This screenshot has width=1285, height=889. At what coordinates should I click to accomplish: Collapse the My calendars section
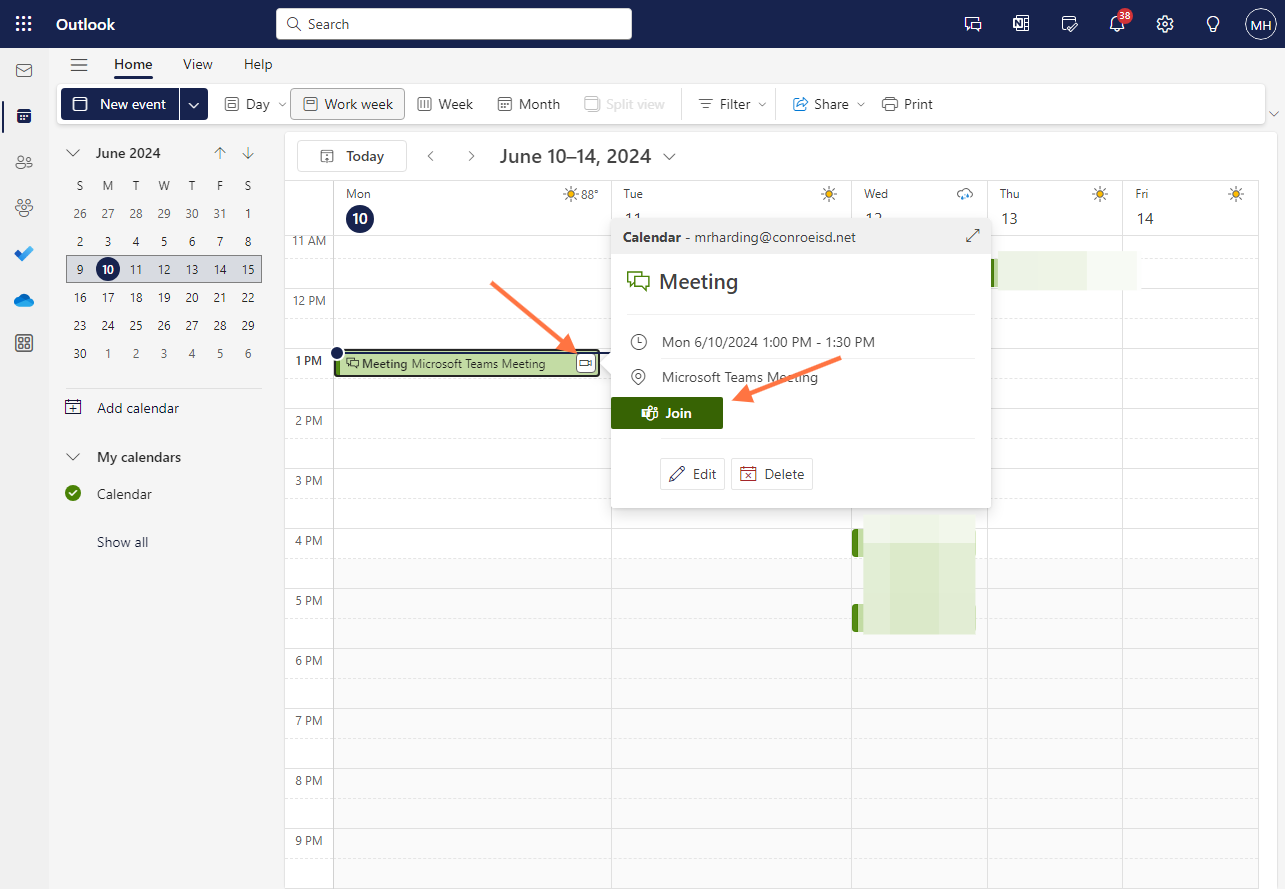tap(73, 457)
